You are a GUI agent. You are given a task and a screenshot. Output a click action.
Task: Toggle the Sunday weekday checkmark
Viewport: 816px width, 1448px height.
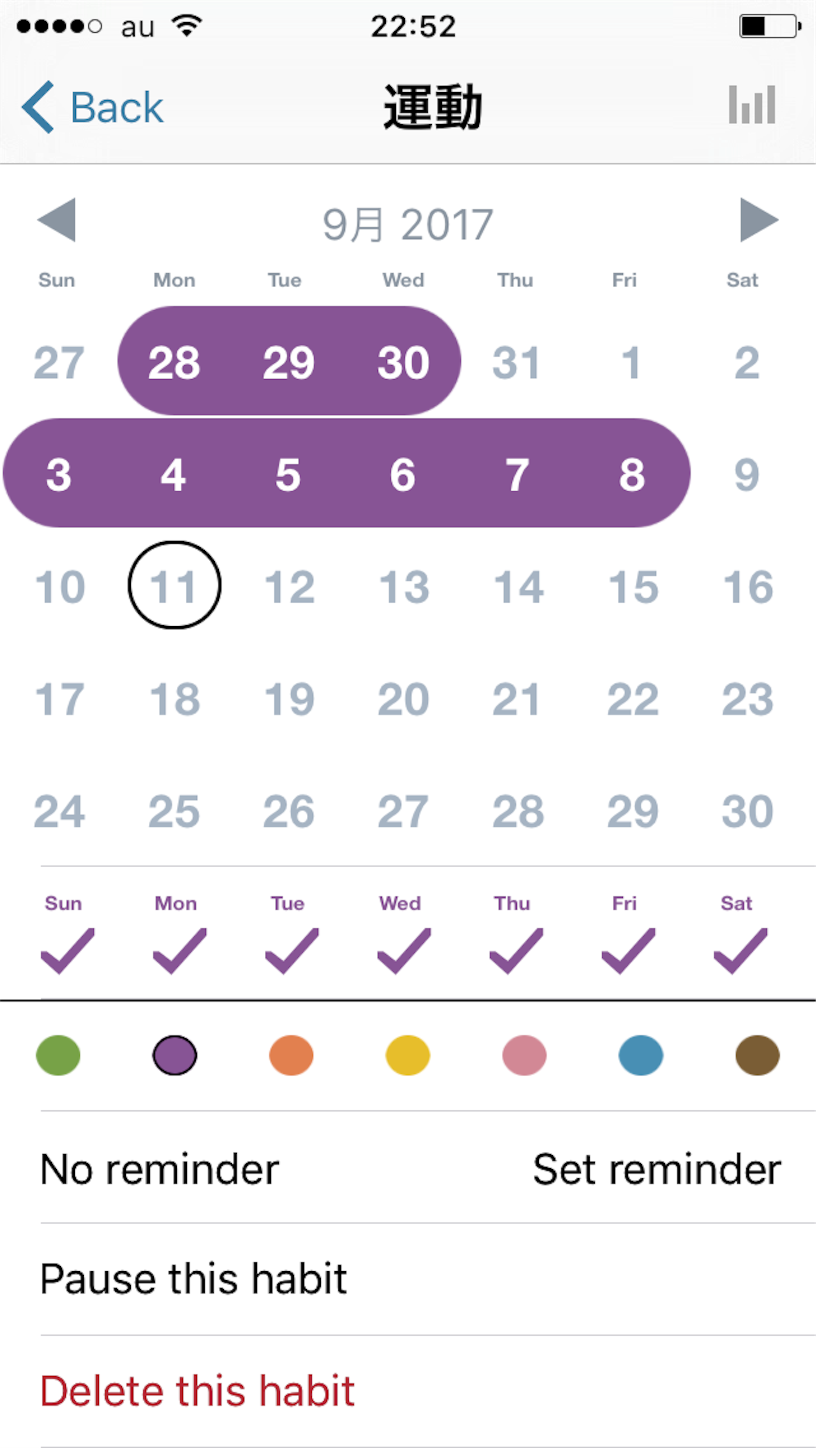click(67, 951)
